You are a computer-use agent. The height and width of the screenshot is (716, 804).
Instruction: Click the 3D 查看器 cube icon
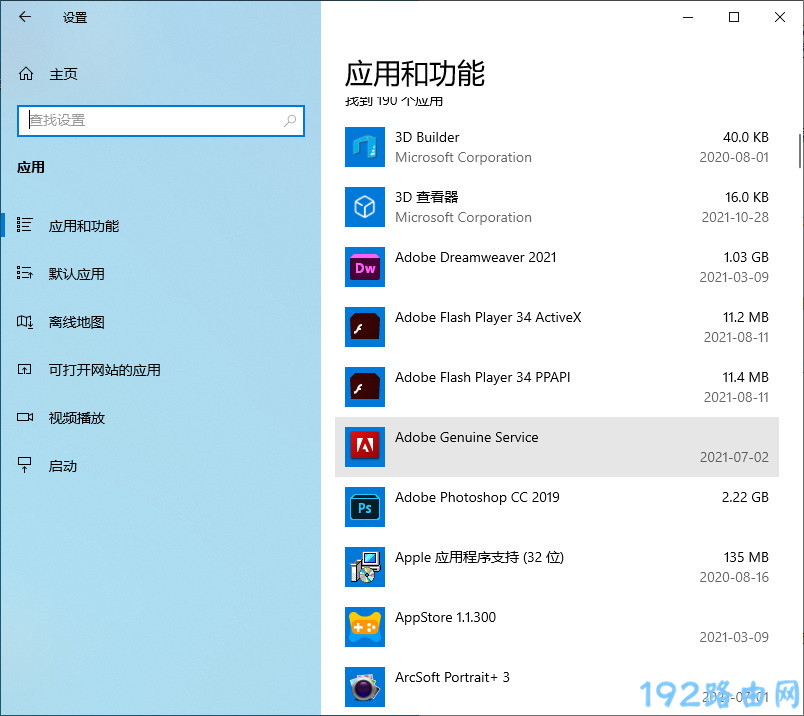[x=364, y=207]
